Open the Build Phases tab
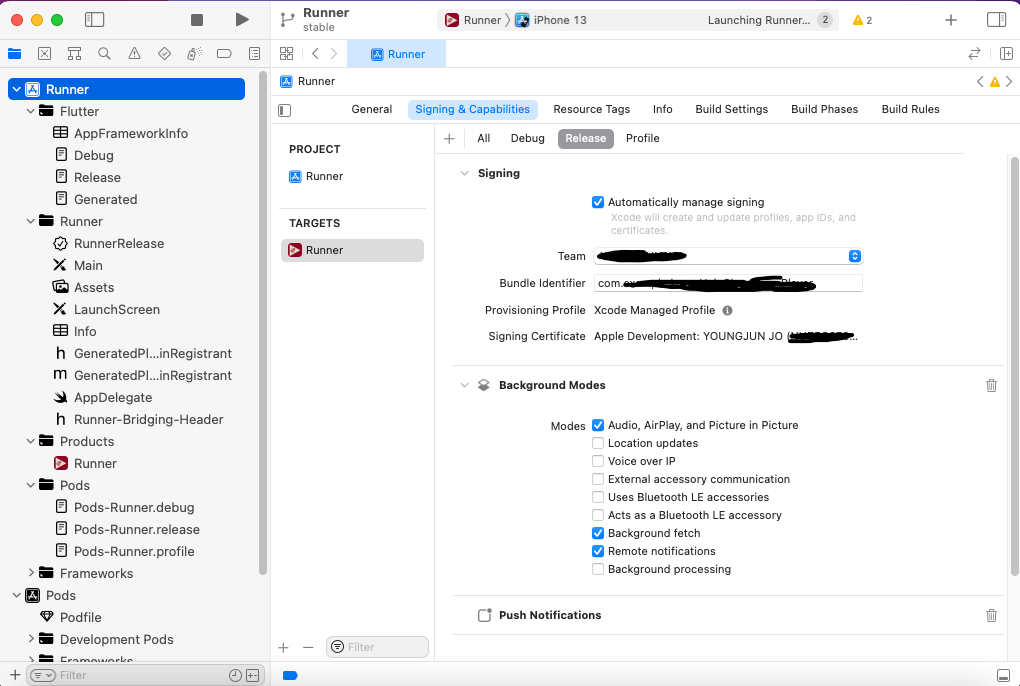This screenshot has height=686, width=1020. 824,109
